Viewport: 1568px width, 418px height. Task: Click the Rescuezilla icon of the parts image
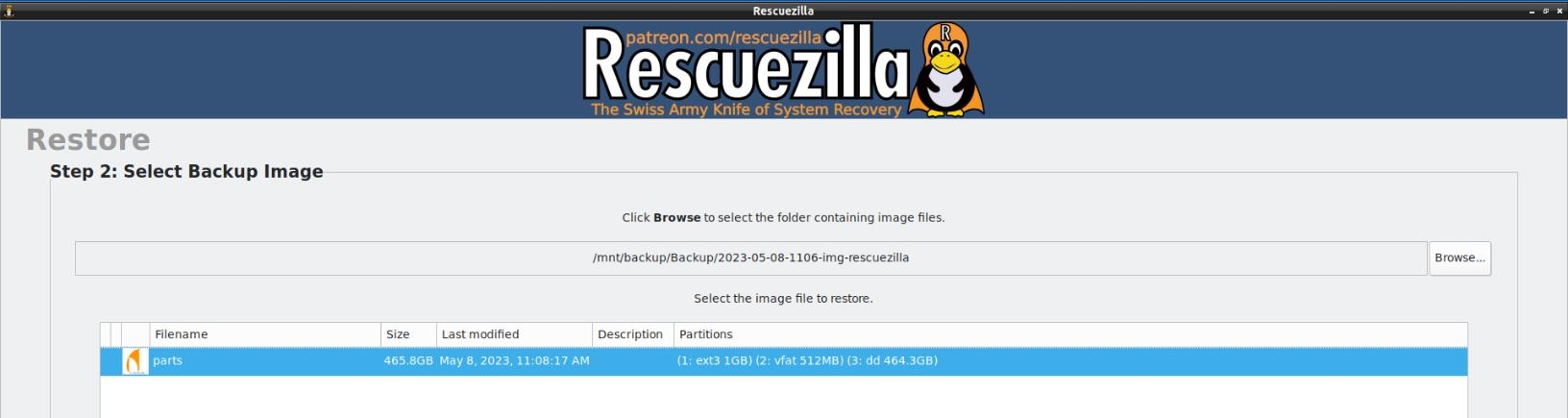pyautogui.click(x=135, y=361)
